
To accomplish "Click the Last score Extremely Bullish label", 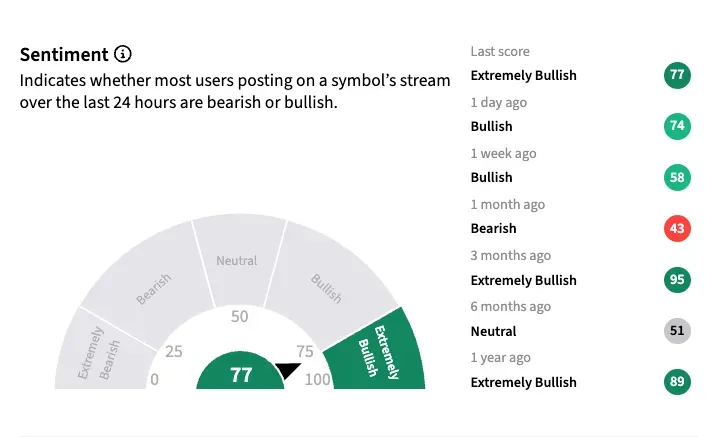I will tap(523, 75).
